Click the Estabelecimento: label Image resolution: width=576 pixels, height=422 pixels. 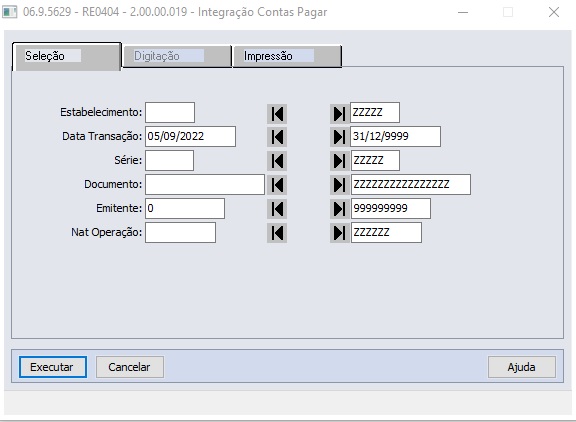coord(101,112)
